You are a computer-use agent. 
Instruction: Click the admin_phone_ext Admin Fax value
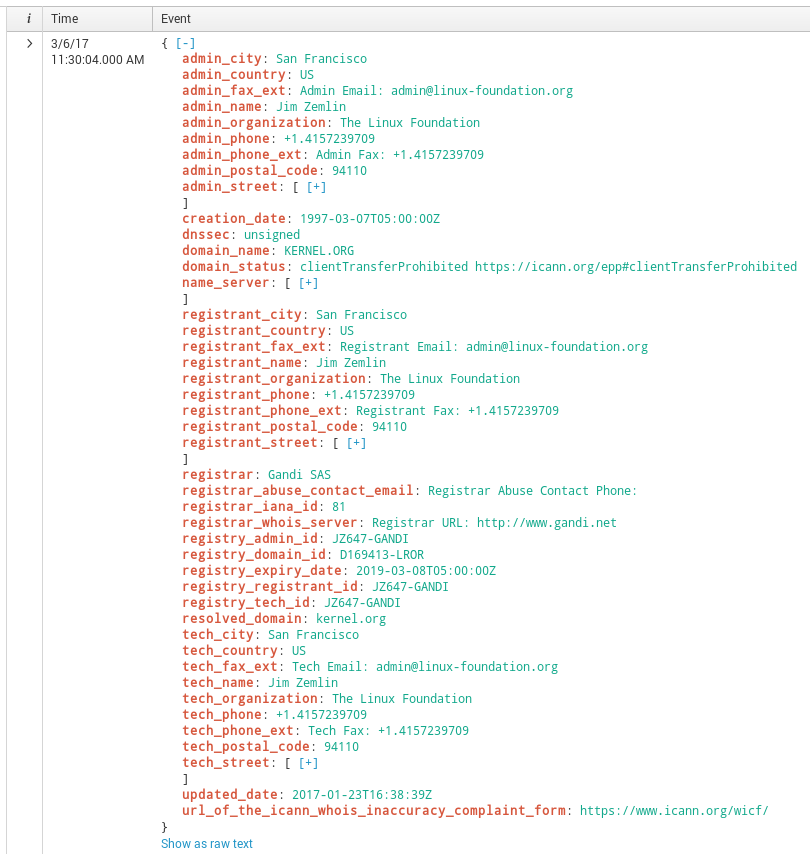(400, 155)
